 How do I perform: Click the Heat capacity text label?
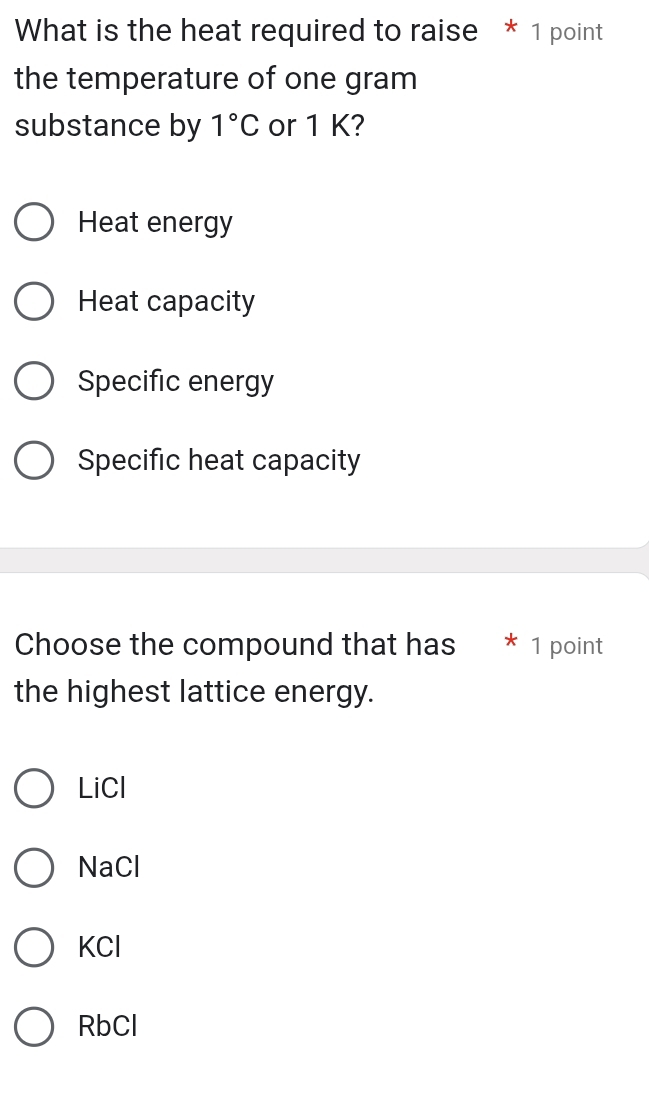tap(166, 301)
